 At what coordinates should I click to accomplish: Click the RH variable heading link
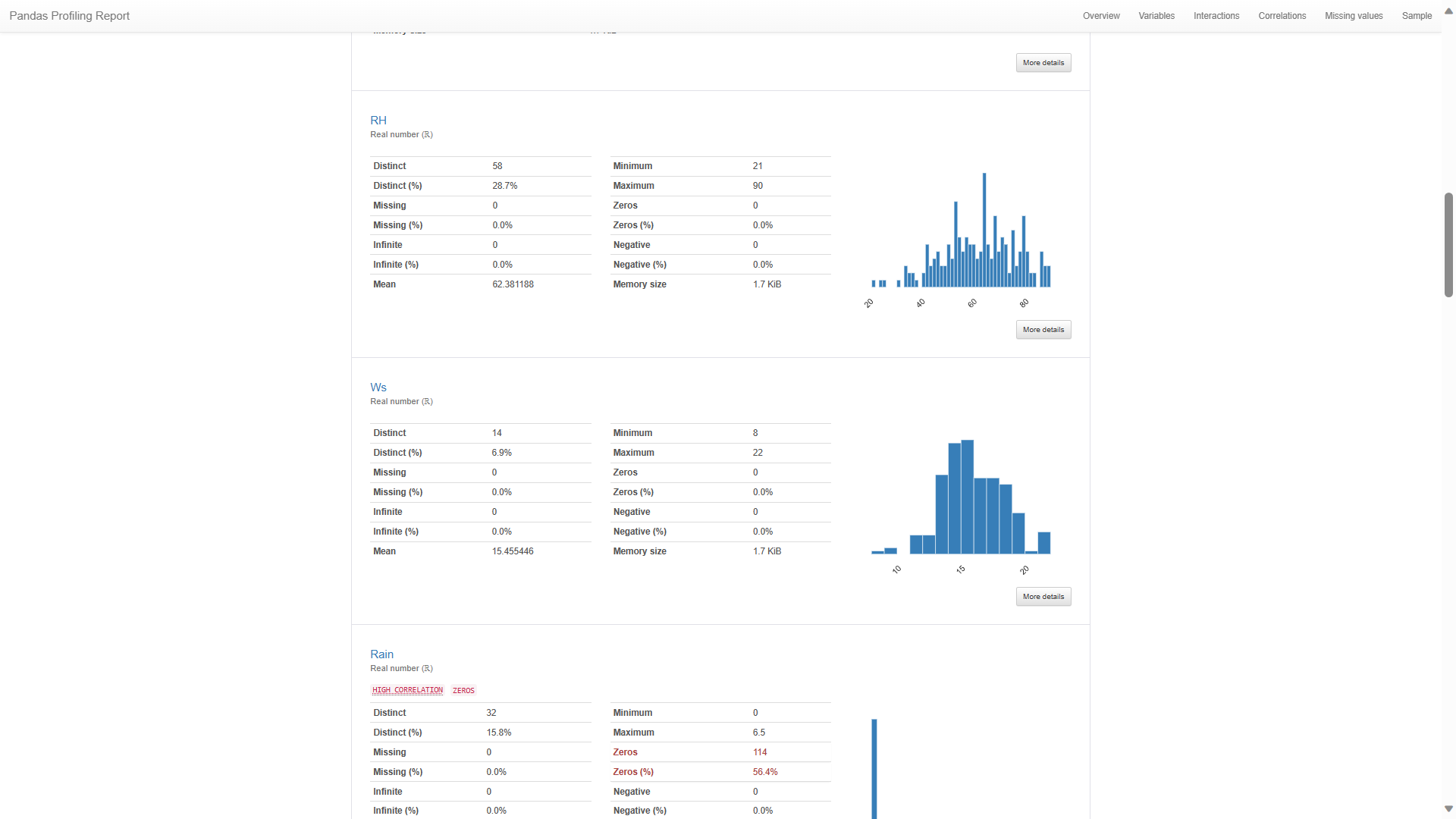[x=378, y=120]
